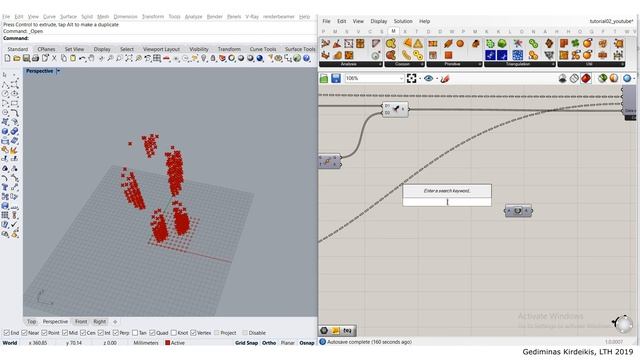The width and height of the screenshot is (640, 360).
Task: Toggle Osnap in status bar
Action: click(307, 343)
